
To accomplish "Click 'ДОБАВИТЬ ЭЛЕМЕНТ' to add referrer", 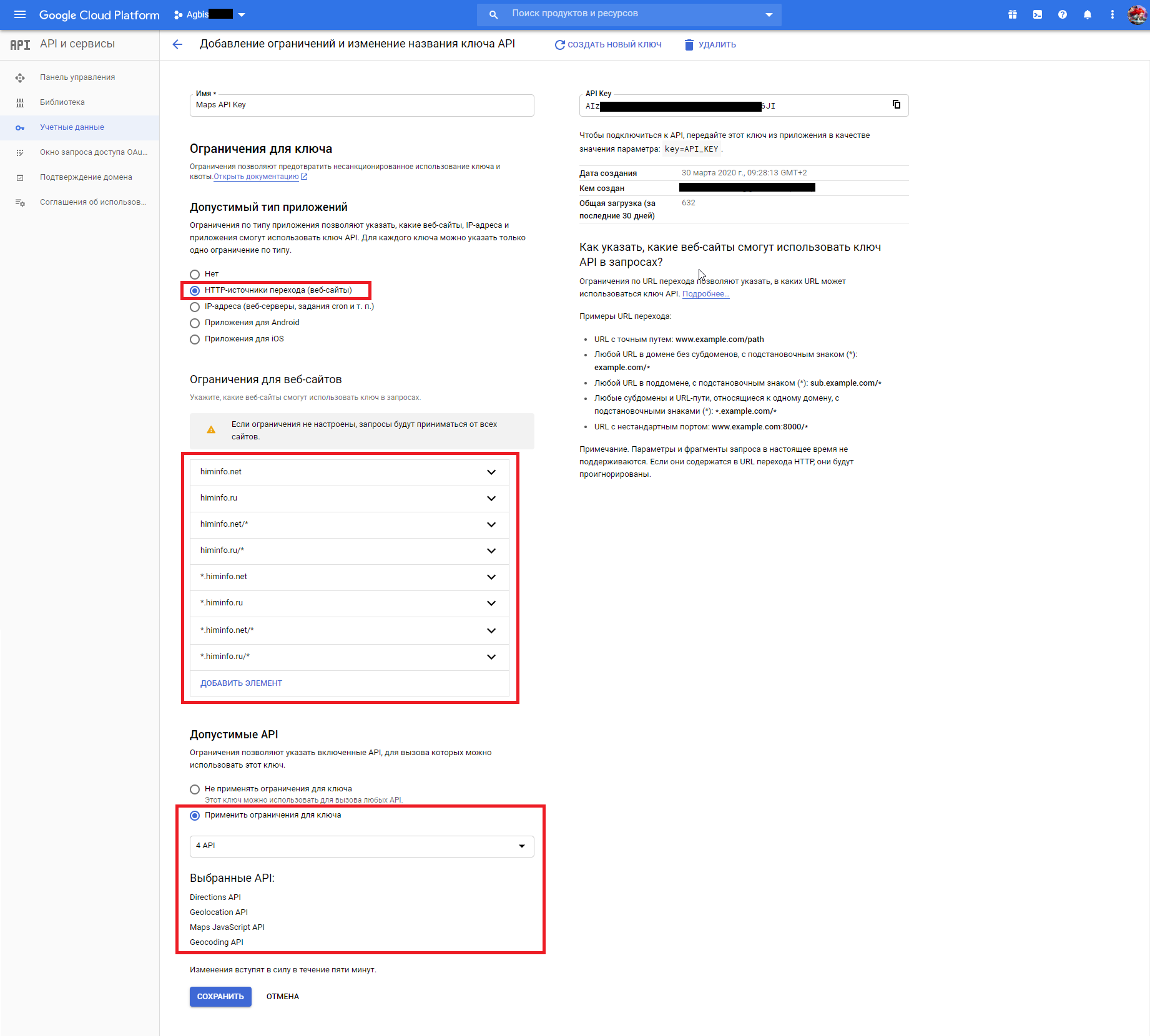I will [241, 683].
